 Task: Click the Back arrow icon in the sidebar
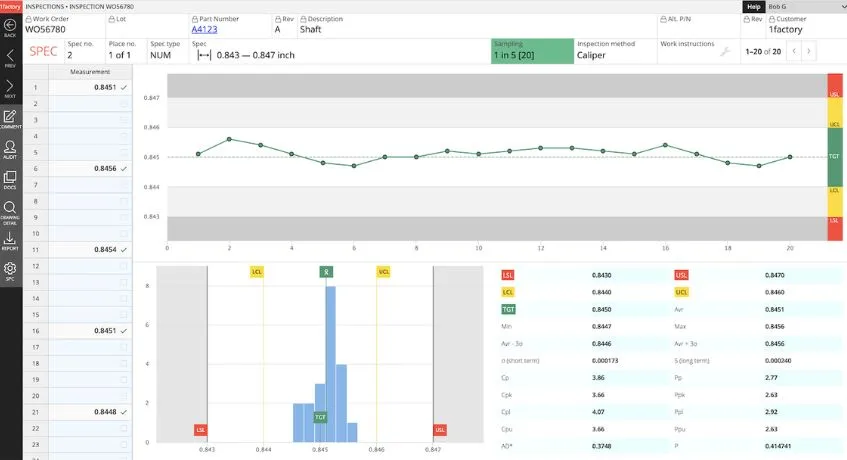[x=10, y=25]
